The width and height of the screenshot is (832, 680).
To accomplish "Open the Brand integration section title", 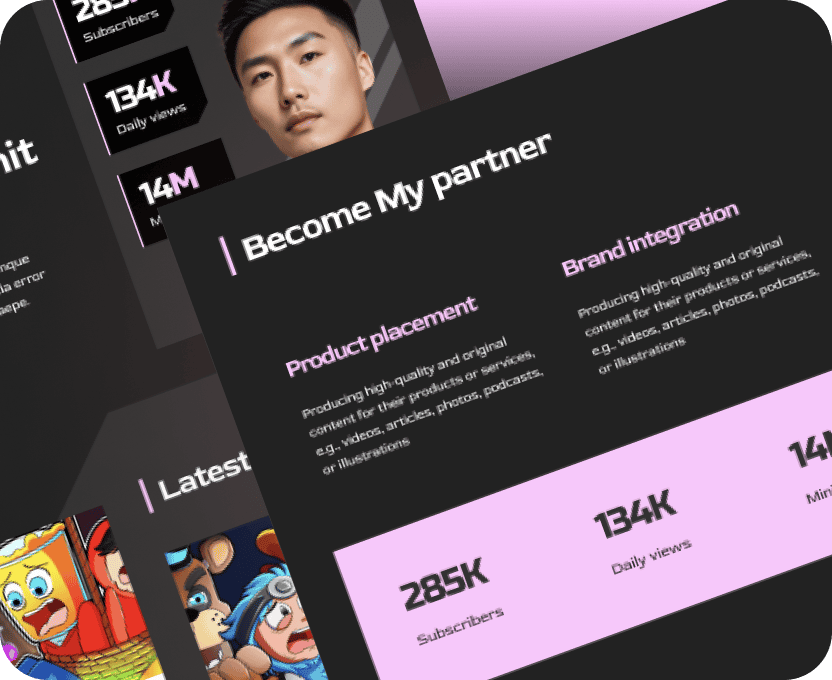I will (x=650, y=239).
